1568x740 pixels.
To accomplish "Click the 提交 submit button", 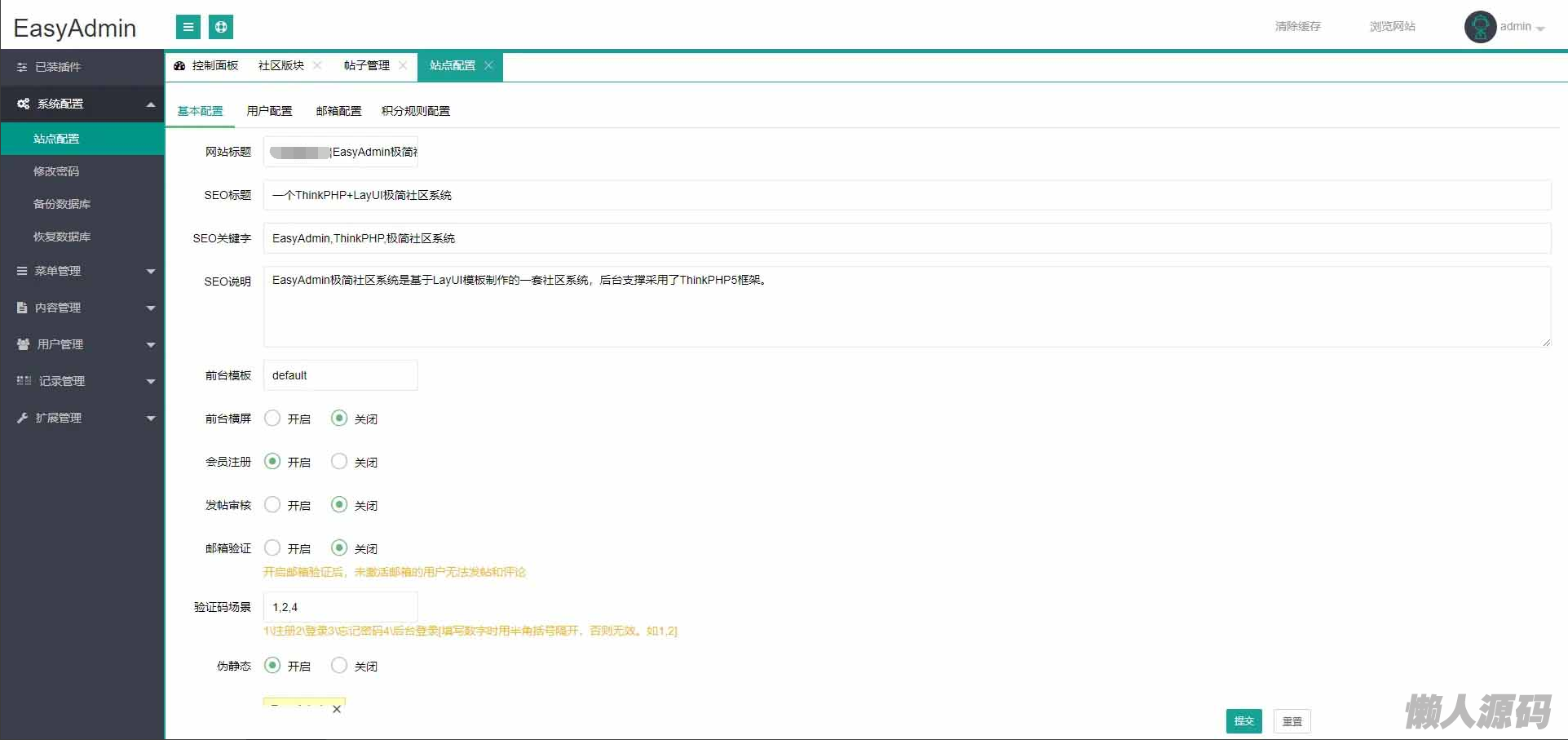I will point(1243,721).
